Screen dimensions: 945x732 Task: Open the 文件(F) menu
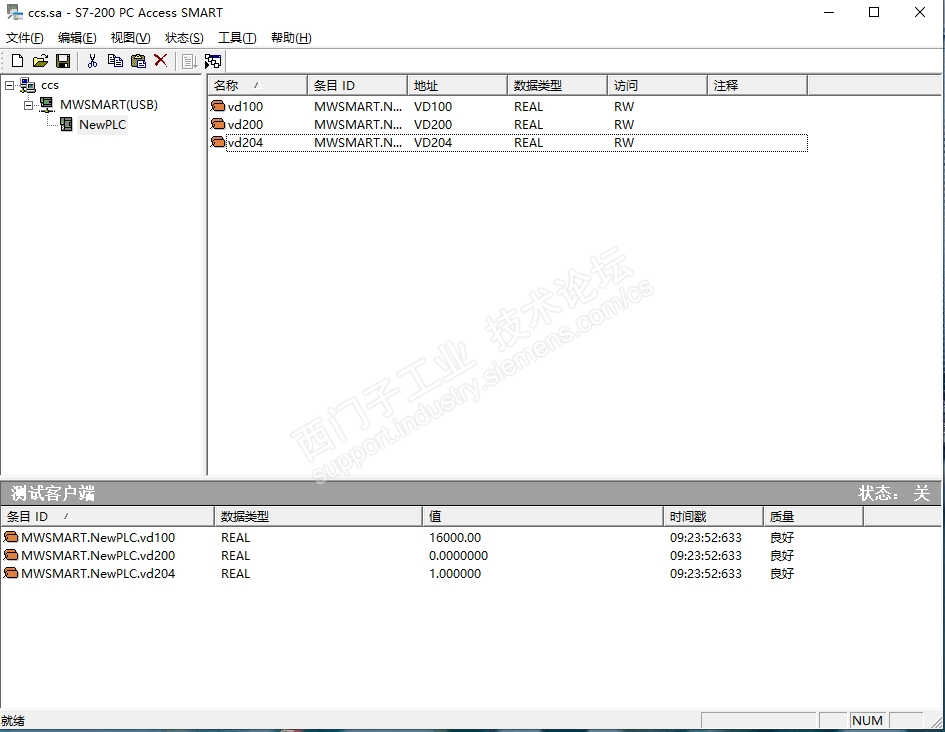pyautogui.click(x=25, y=38)
